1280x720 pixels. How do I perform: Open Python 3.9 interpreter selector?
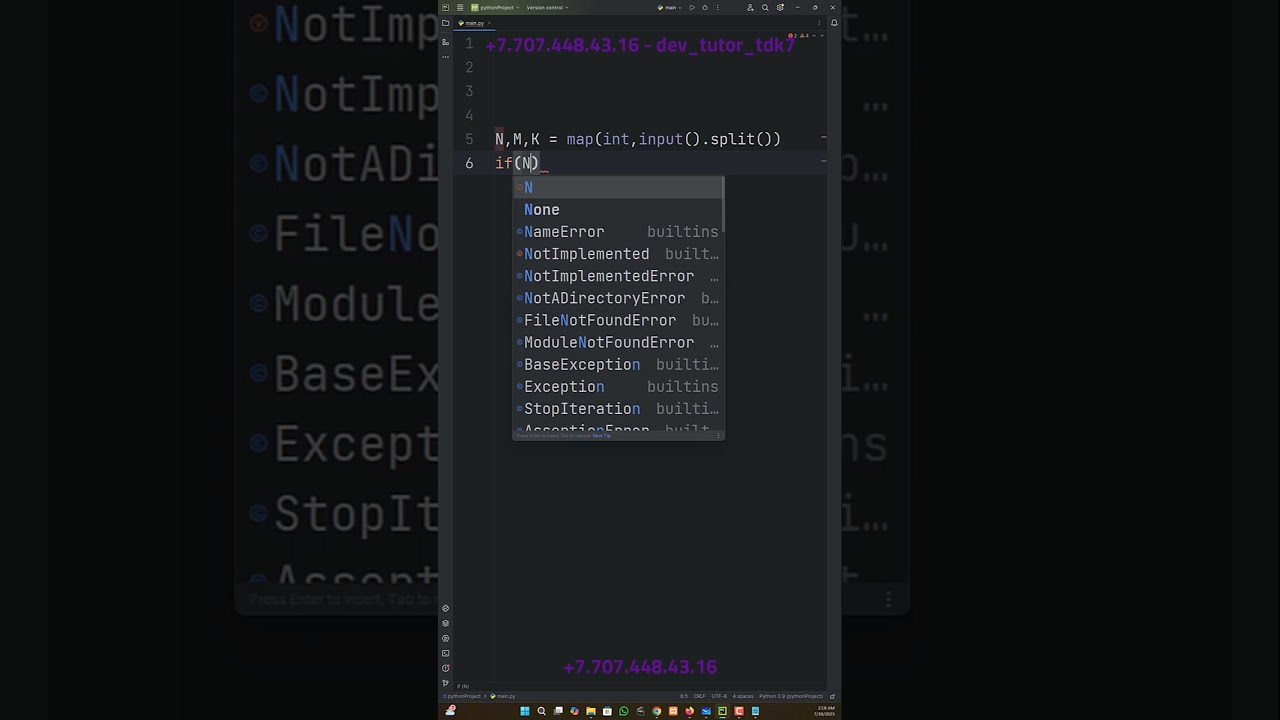[791, 696]
